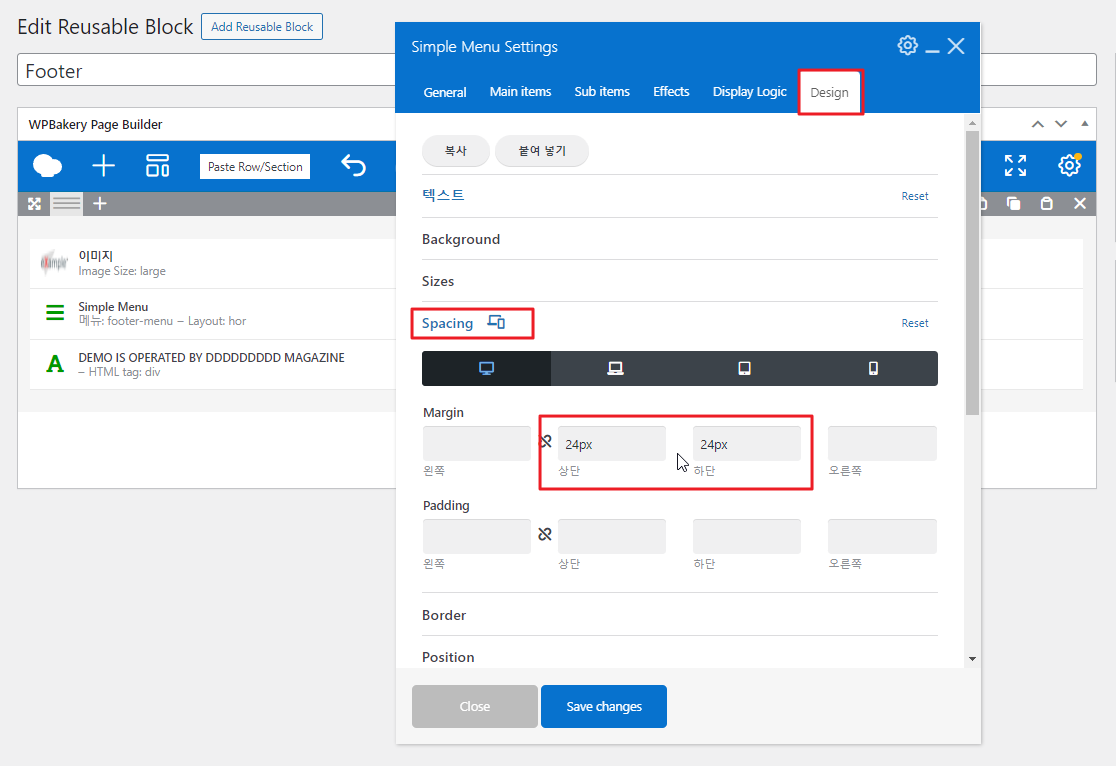1116x766 pixels.
Task: Expand the 텍스트 section
Action: tap(443, 195)
